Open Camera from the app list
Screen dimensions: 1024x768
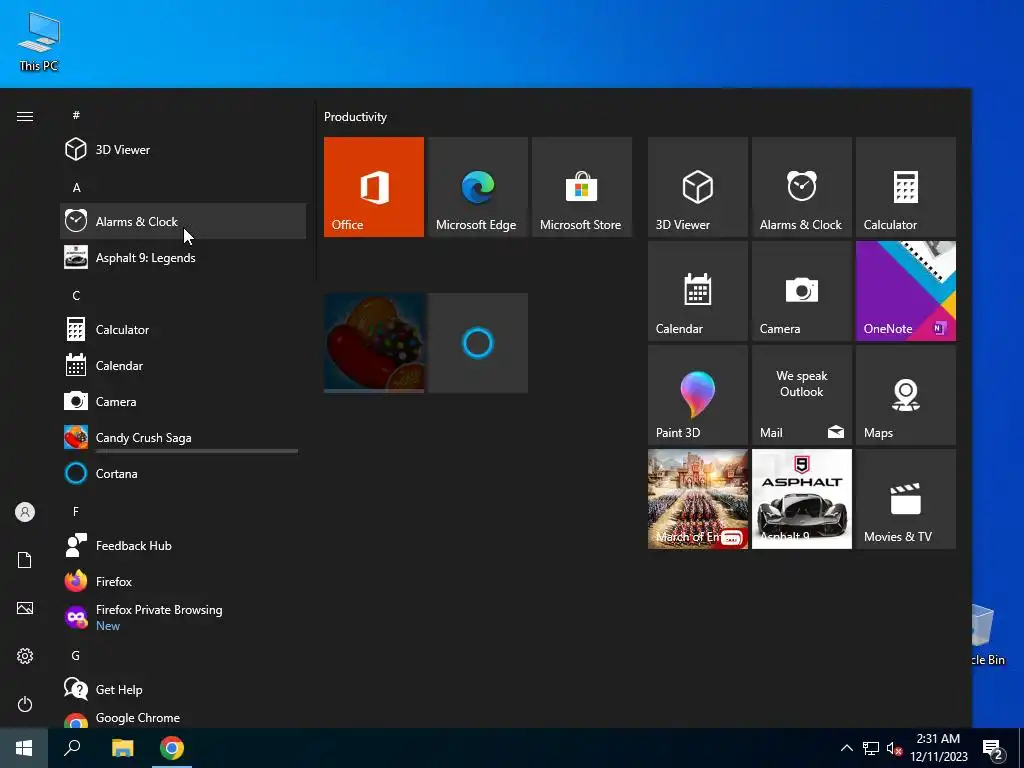coord(183,401)
